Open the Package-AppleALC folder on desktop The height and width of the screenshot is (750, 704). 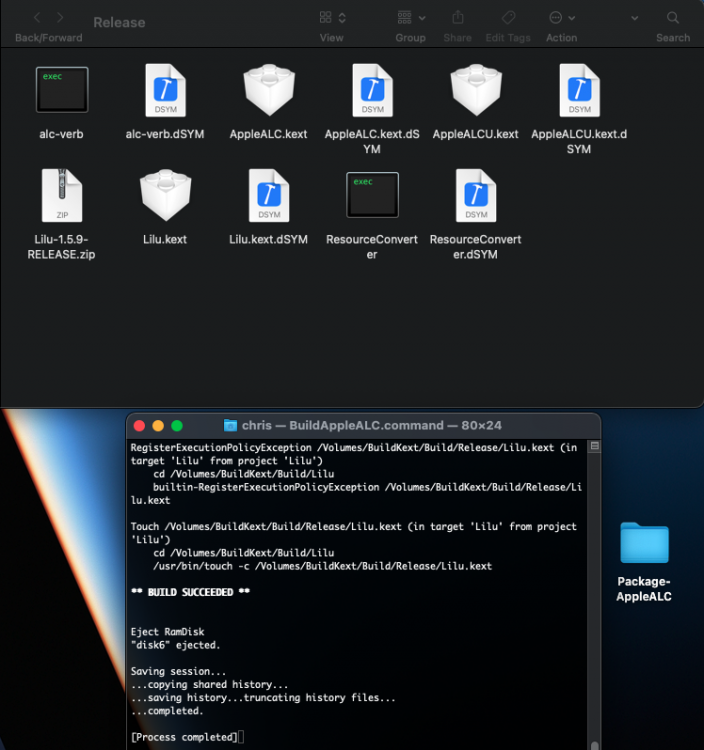(x=644, y=543)
